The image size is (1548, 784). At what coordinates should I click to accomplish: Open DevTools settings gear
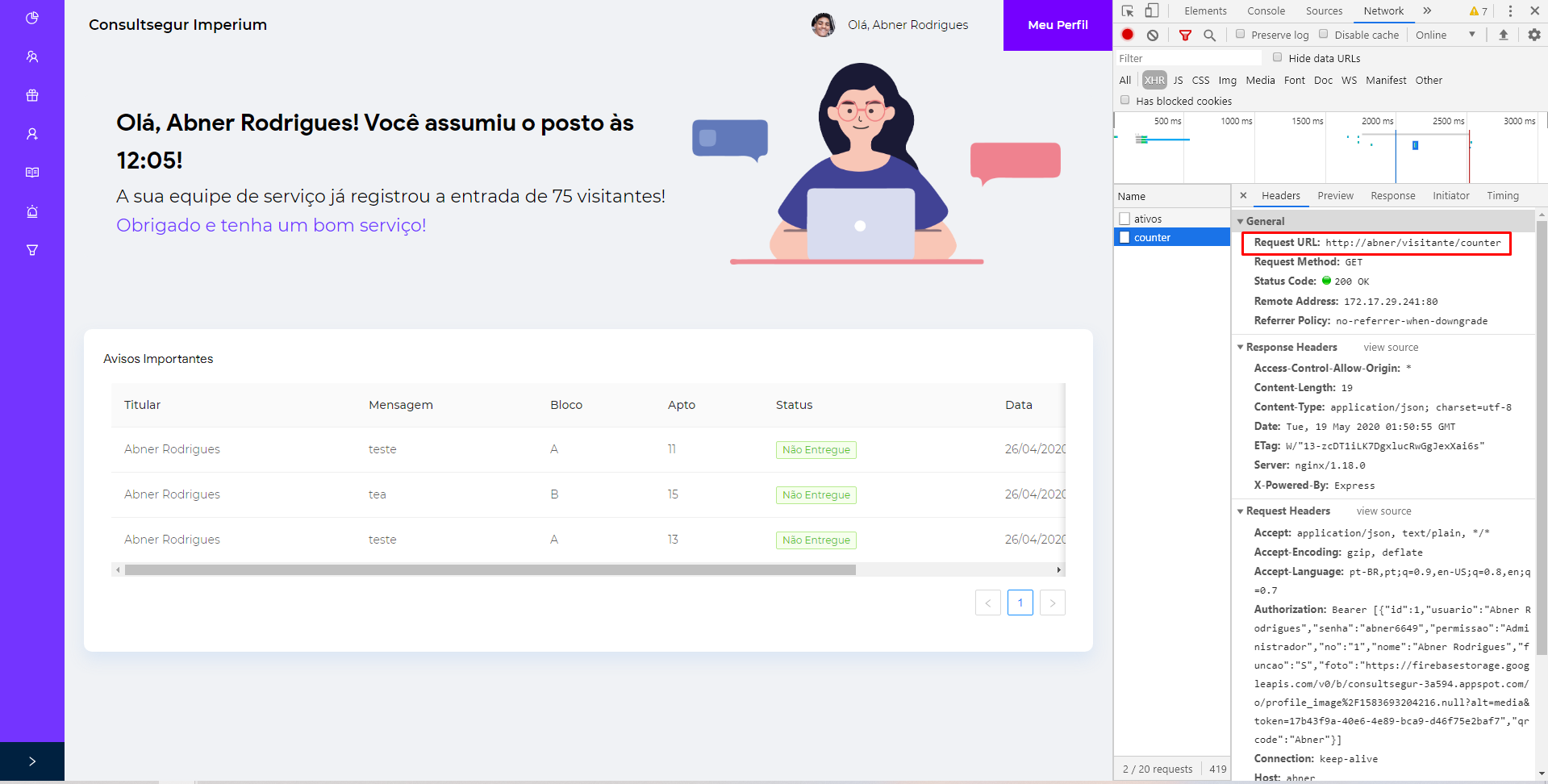(x=1534, y=35)
